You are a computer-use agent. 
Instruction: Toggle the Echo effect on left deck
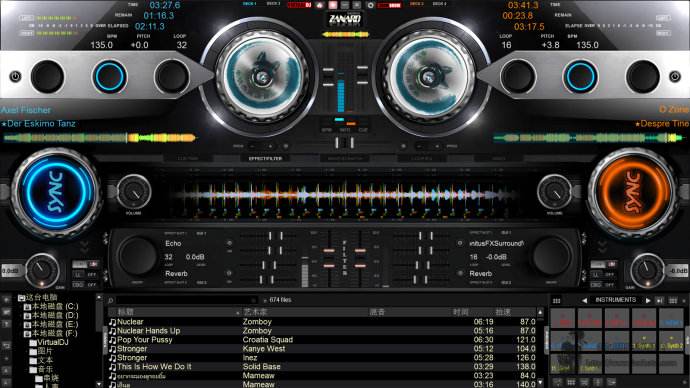tap(229, 243)
